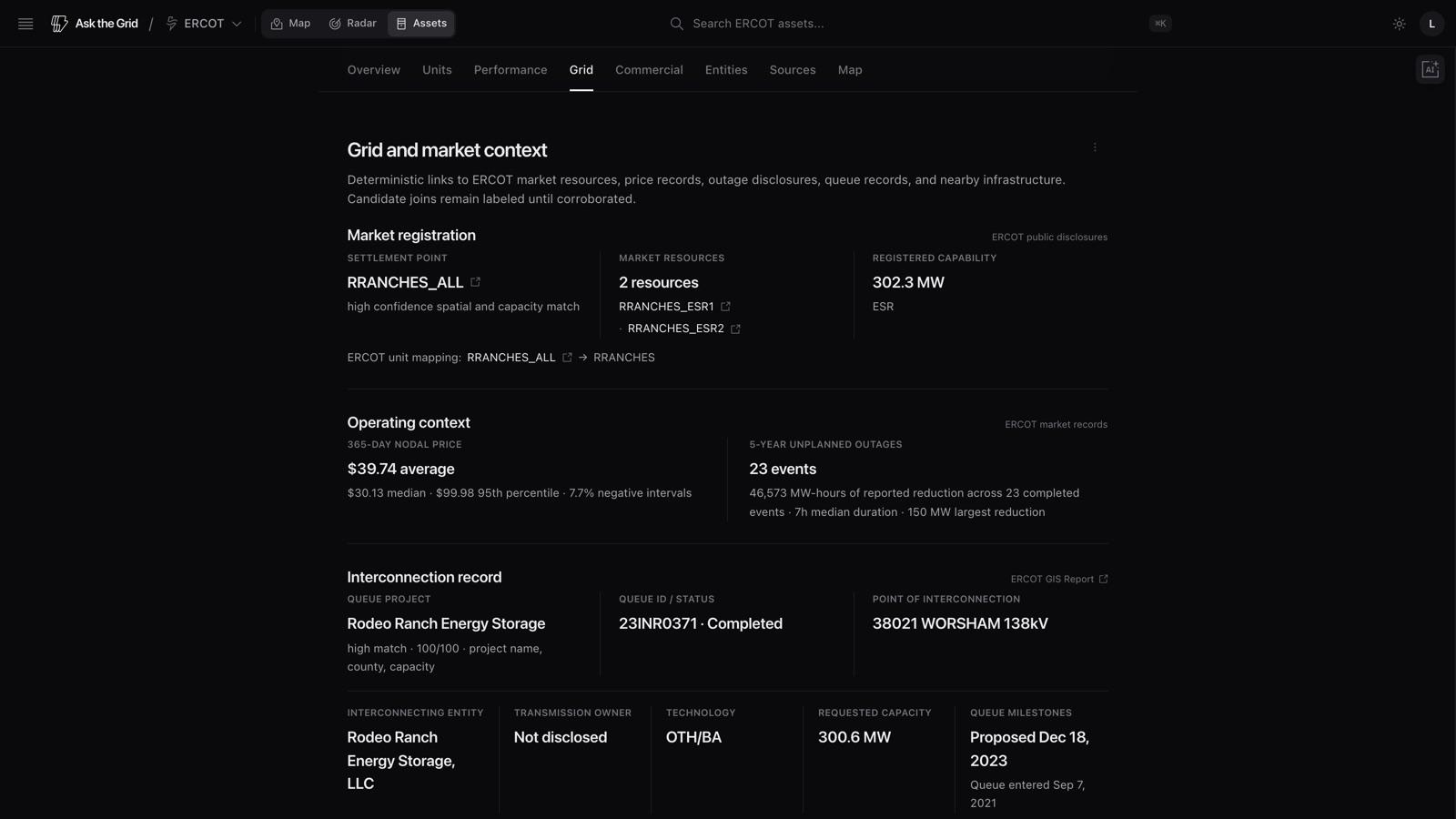
Task: Click the 23INR0371 · Completed queue status
Action: click(x=701, y=623)
